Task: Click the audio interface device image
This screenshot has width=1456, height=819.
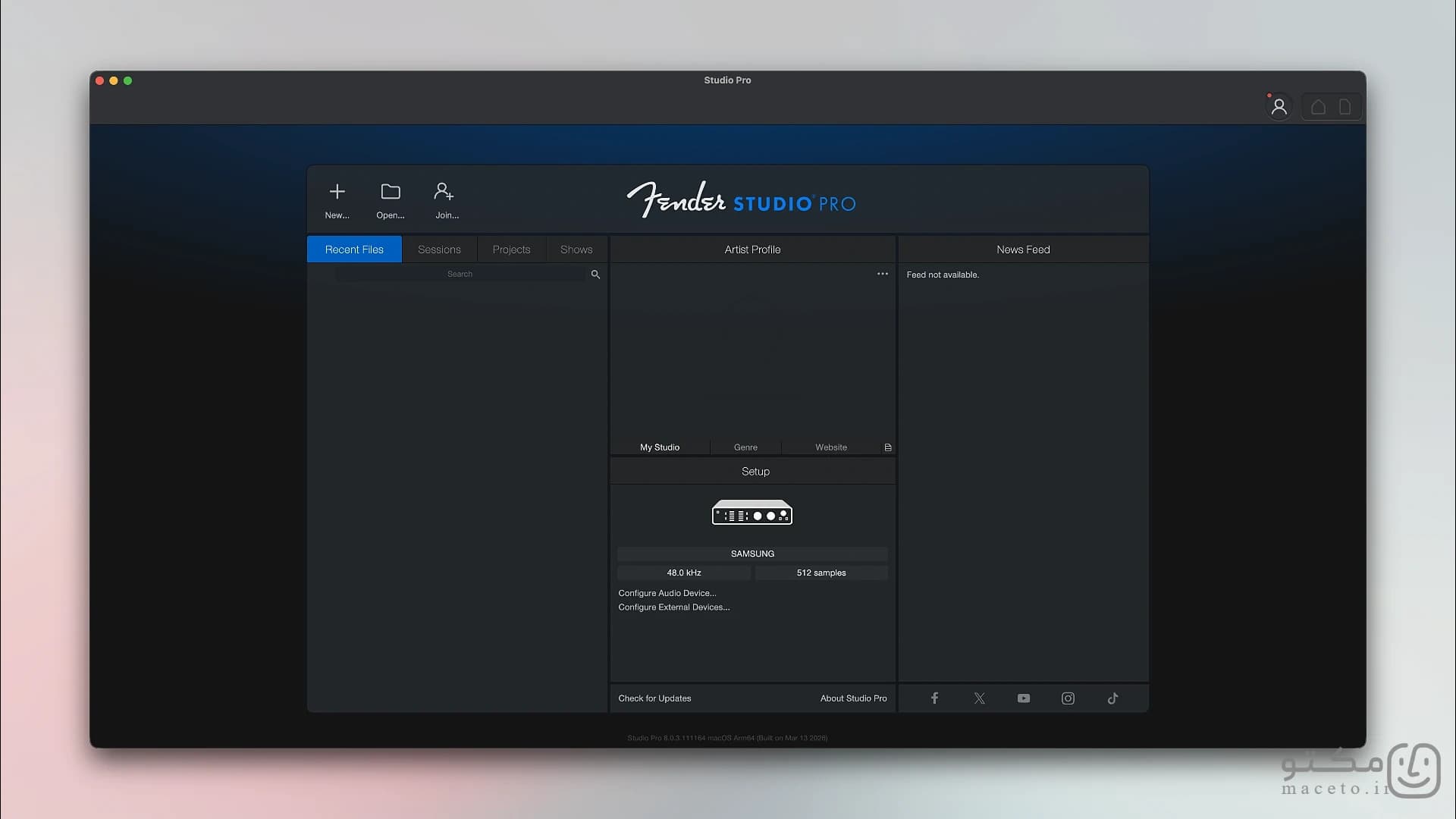Action: coord(752,513)
